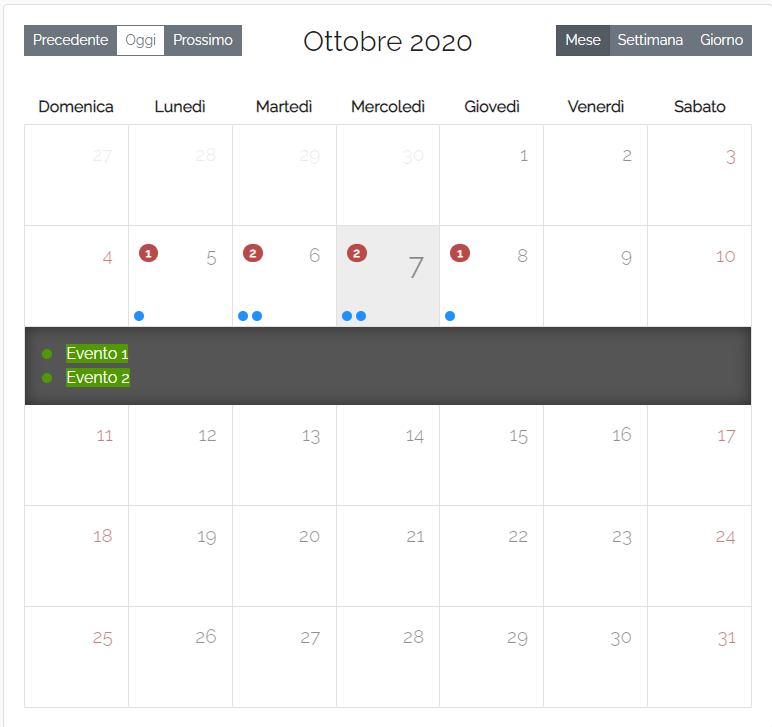Select October 21 day cell
The width and height of the screenshot is (772, 727).
(388, 555)
